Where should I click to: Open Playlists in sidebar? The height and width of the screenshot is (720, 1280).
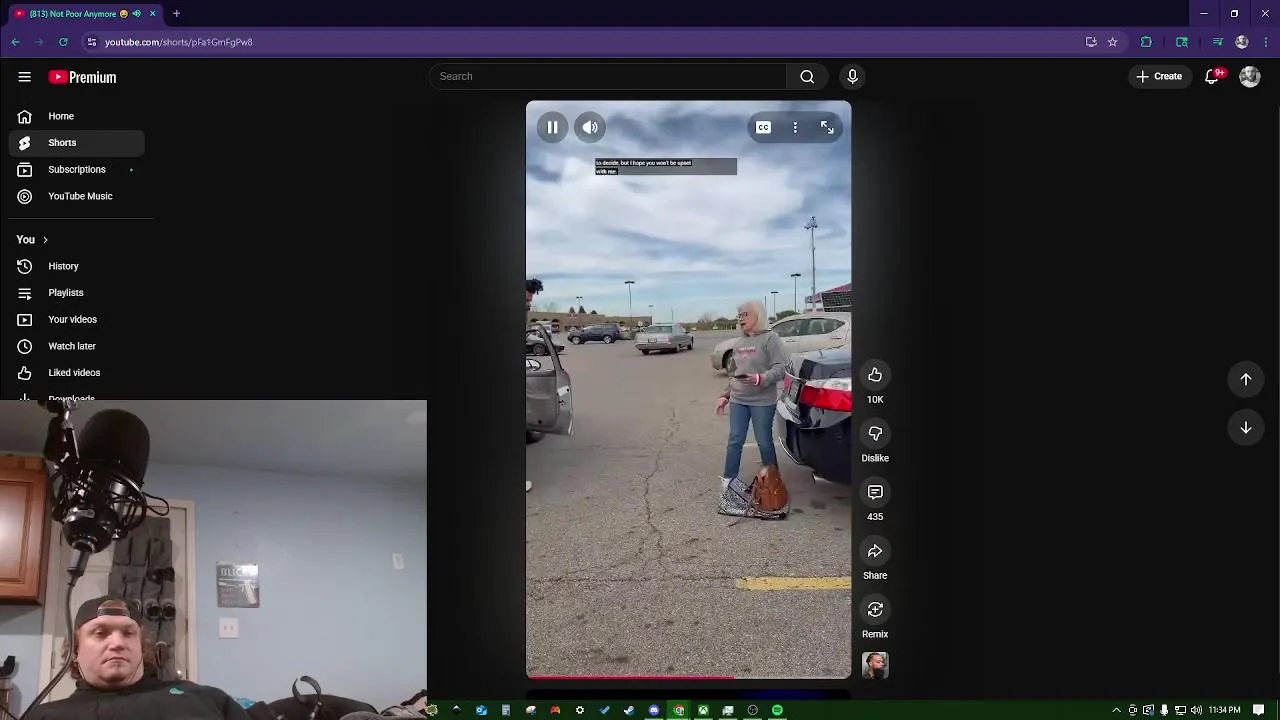click(76, 293)
